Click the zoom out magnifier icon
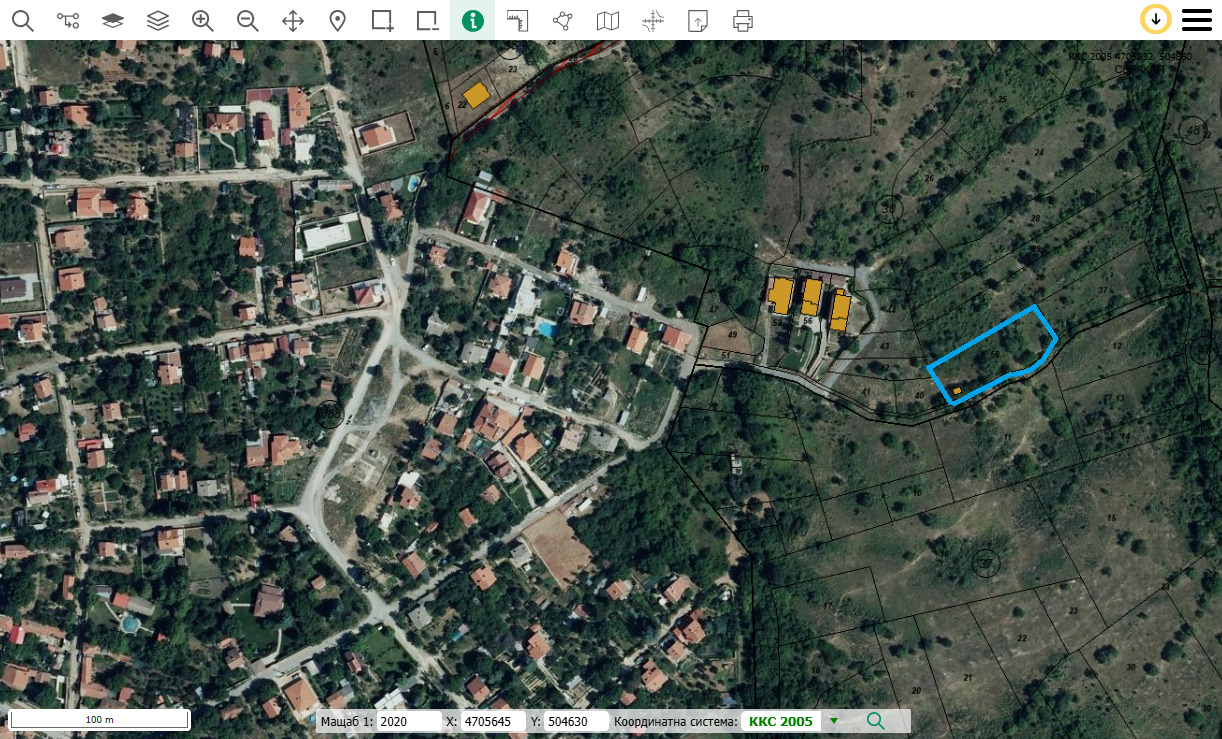1222x739 pixels. point(248,20)
